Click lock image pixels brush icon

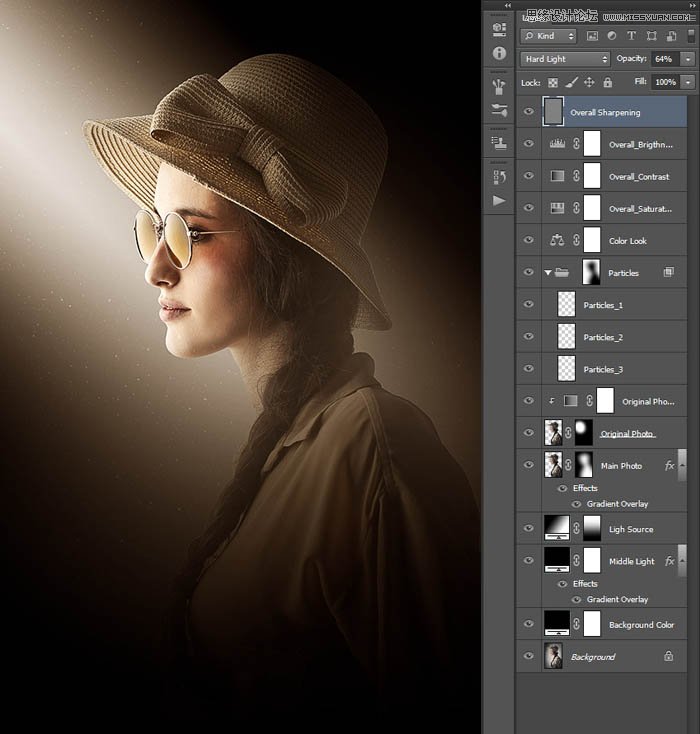click(569, 82)
